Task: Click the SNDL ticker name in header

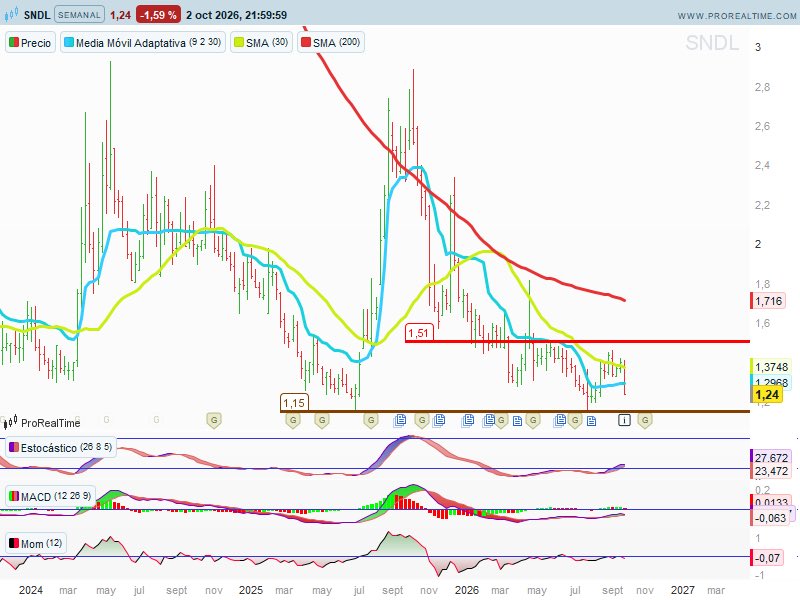Action: point(37,15)
